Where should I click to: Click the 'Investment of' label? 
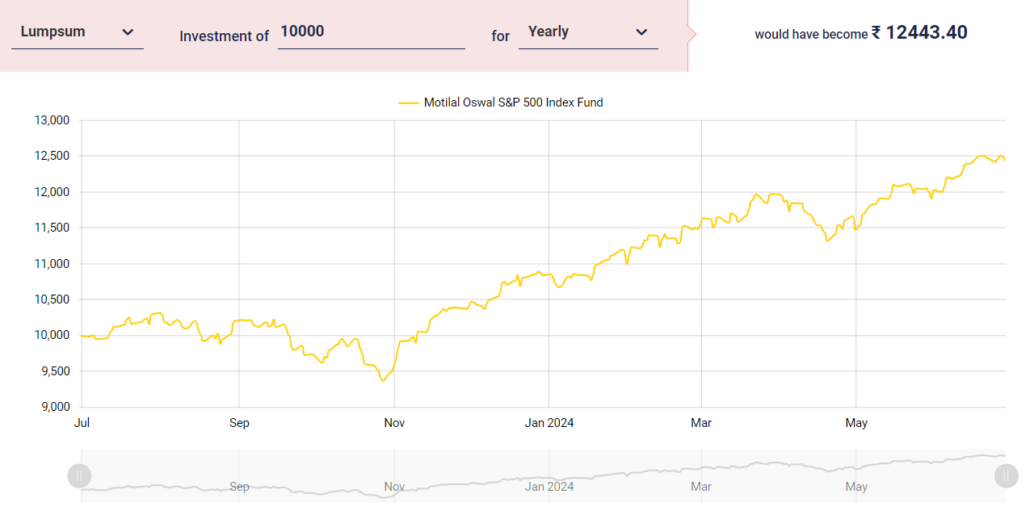(x=224, y=36)
